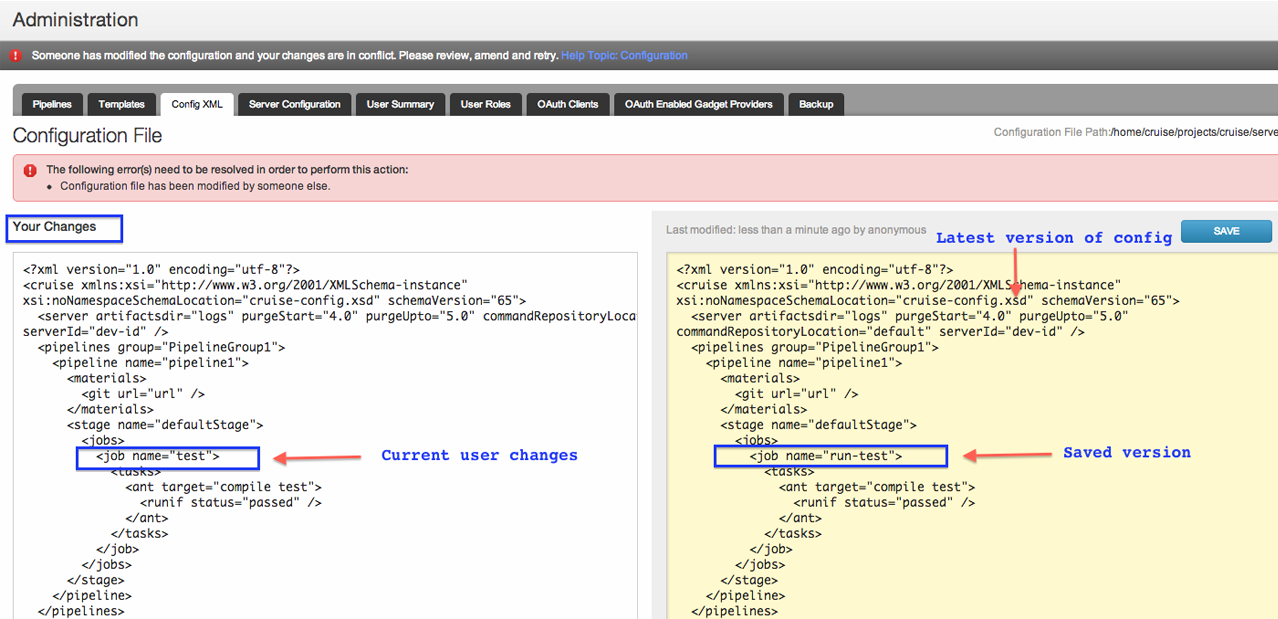Viewport: 1278px width, 619px height.
Task: Select the Config XML tab
Action: [x=197, y=104]
